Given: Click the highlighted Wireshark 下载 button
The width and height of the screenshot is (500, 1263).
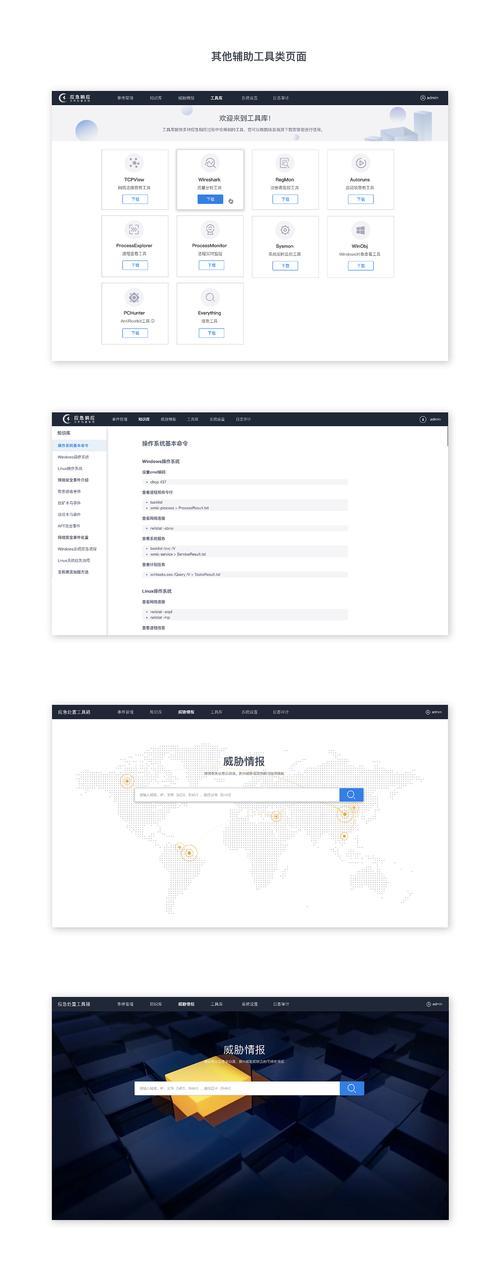Looking at the screenshot, I should point(210,199).
